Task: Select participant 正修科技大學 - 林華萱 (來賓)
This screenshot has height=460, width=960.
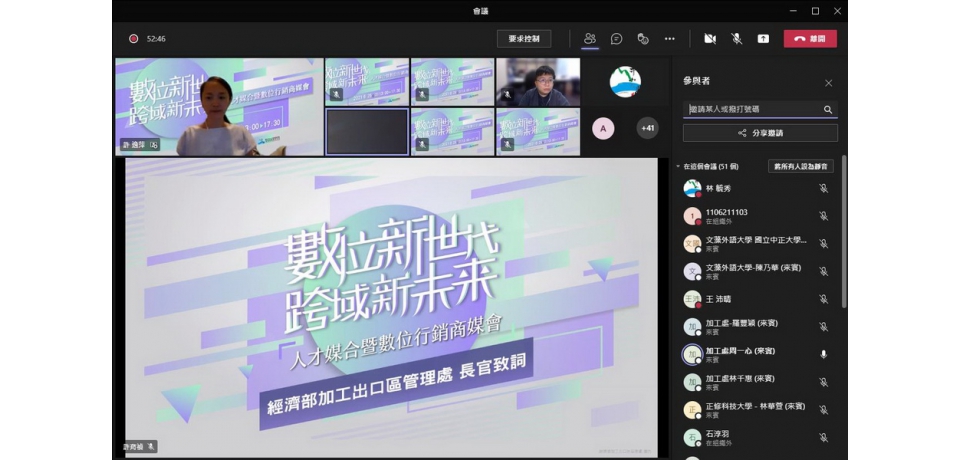Action: pos(756,406)
